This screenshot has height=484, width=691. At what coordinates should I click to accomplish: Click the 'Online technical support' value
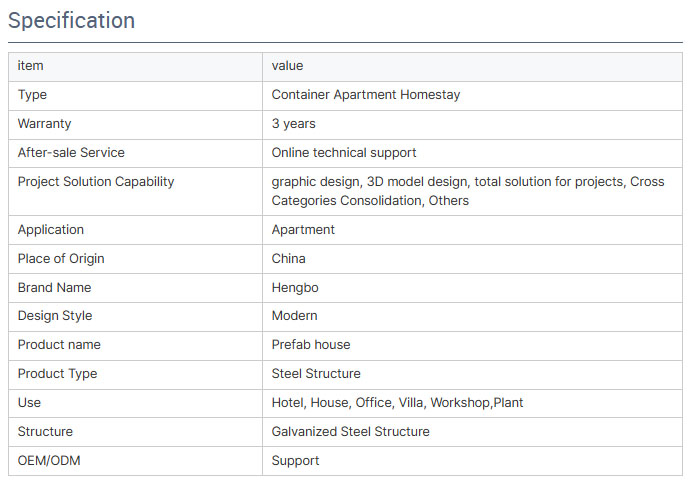344,153
